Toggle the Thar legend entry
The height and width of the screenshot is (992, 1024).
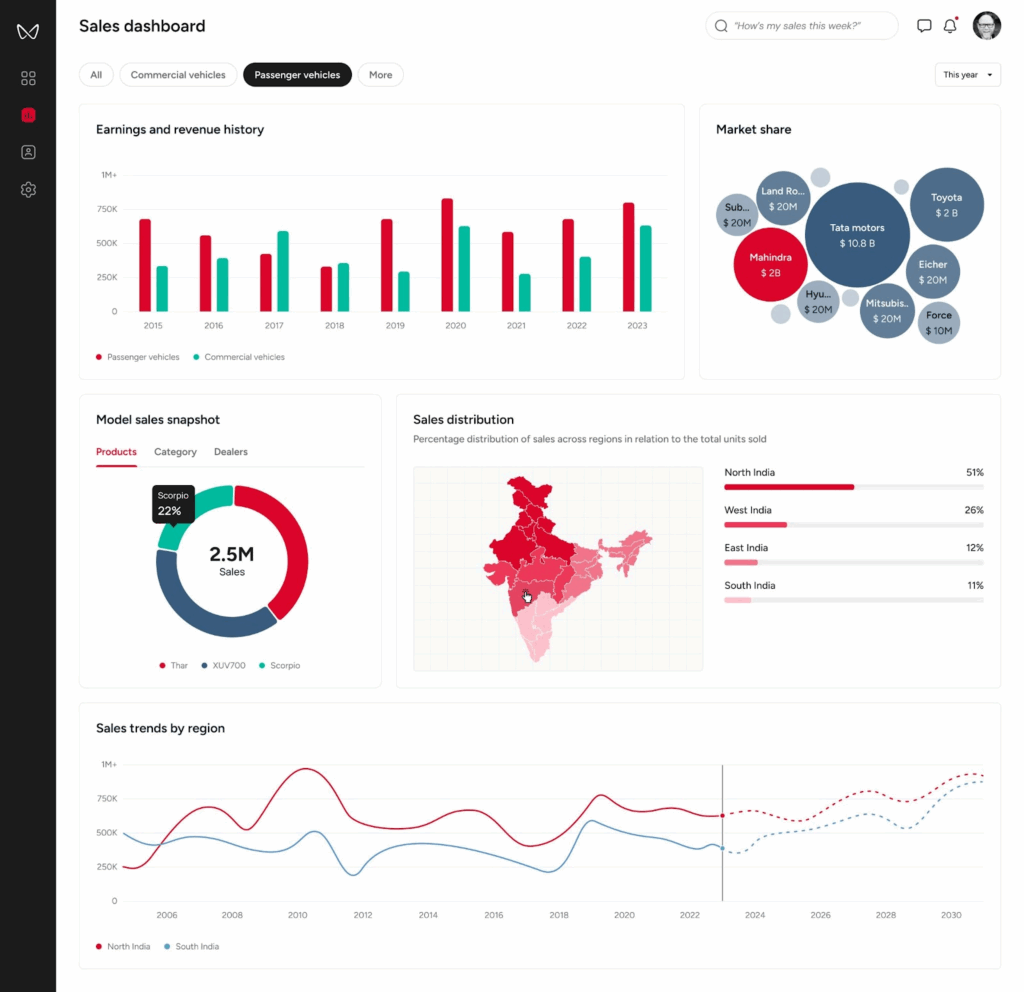tap(174, 665)
